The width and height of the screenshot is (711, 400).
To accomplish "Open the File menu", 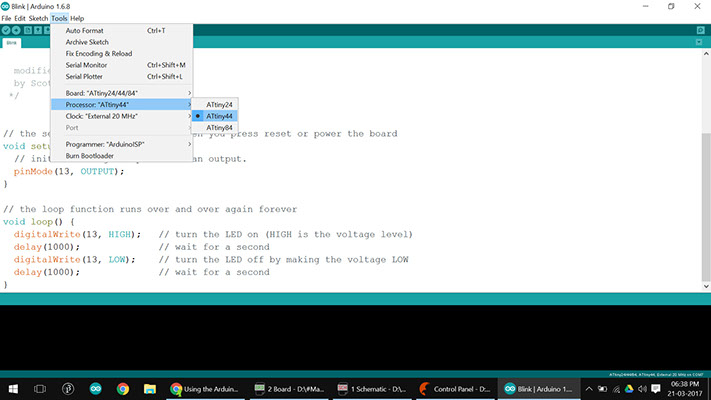I will tap(6, 19).
